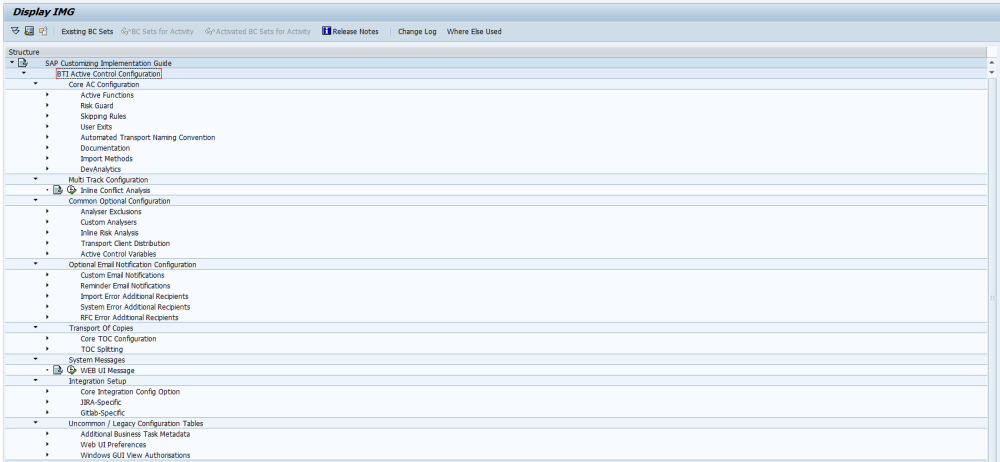The height and width of the screenshot is (462, 1000).
Task: Open the Change Log
Action: click(x=417, y=31)
